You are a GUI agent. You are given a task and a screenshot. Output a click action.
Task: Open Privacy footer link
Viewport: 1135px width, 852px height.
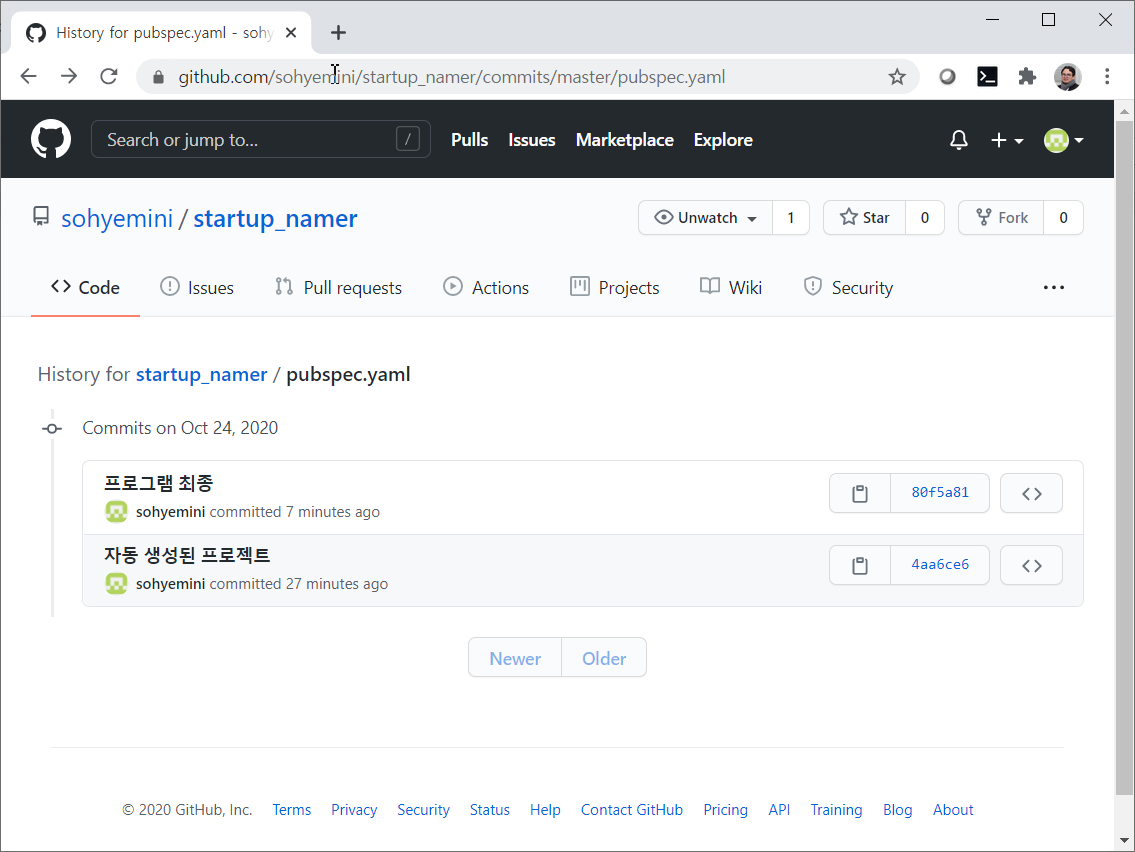tap(354, 810)
